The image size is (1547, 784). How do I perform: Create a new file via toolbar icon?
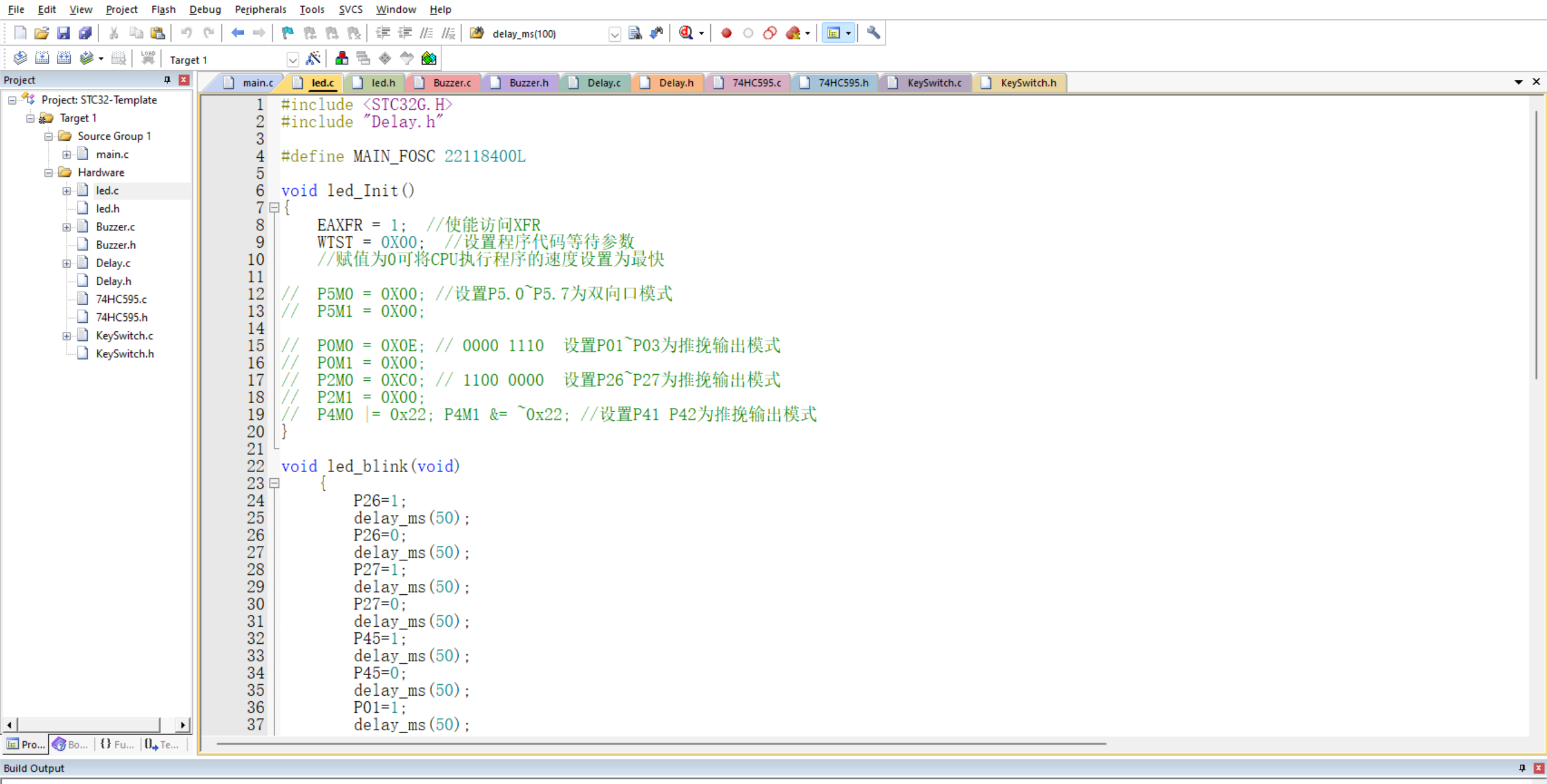(x=20, y=33)
